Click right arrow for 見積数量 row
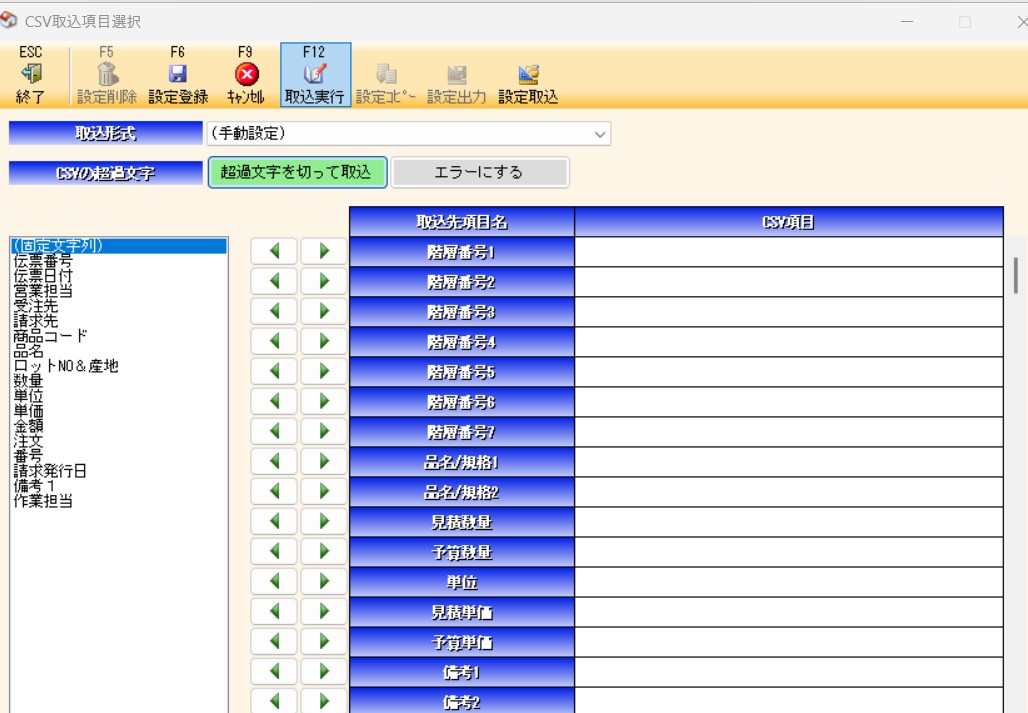Viewport: 1028px width, 713px height. 324,522
